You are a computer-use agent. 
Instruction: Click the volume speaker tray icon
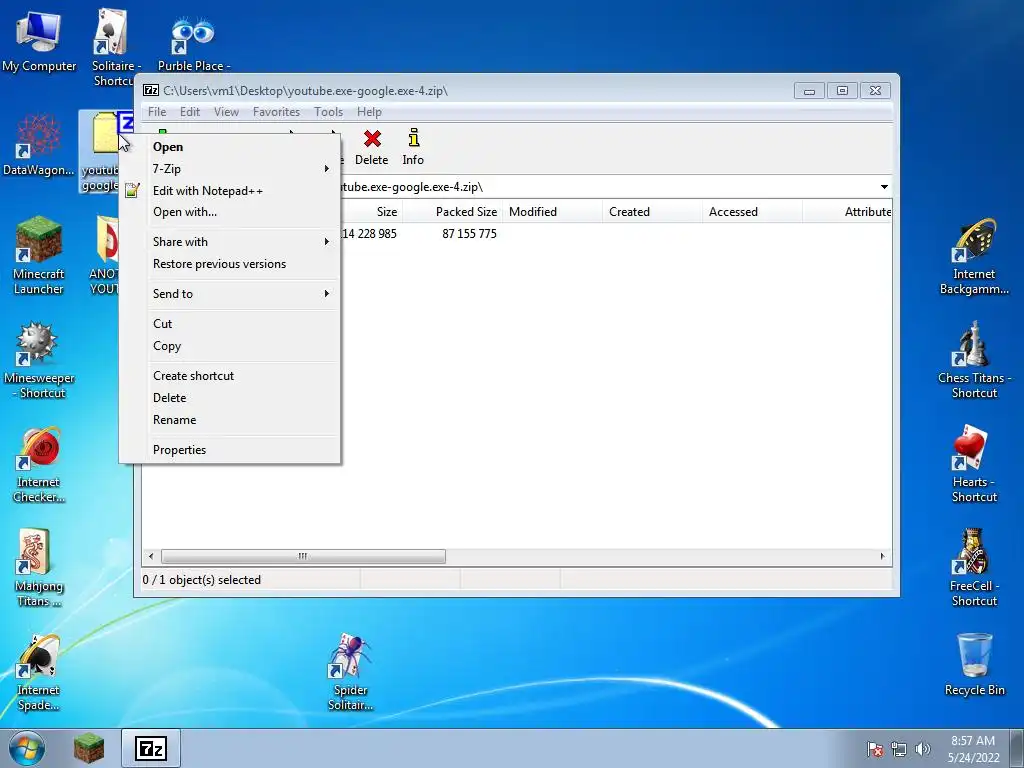click(x=922, y=749)
